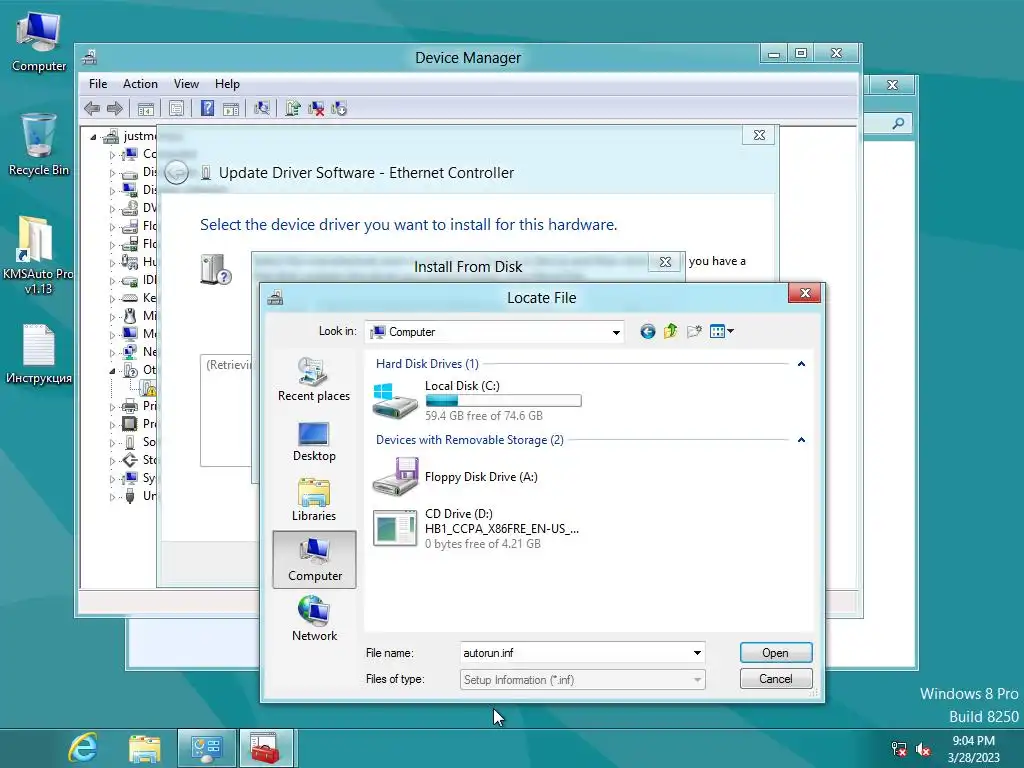Select CD Drive (D:) HB1_CCPA_X86FRE_EN-US
This screenshot has width=1024, height=768.
point(476,528)
